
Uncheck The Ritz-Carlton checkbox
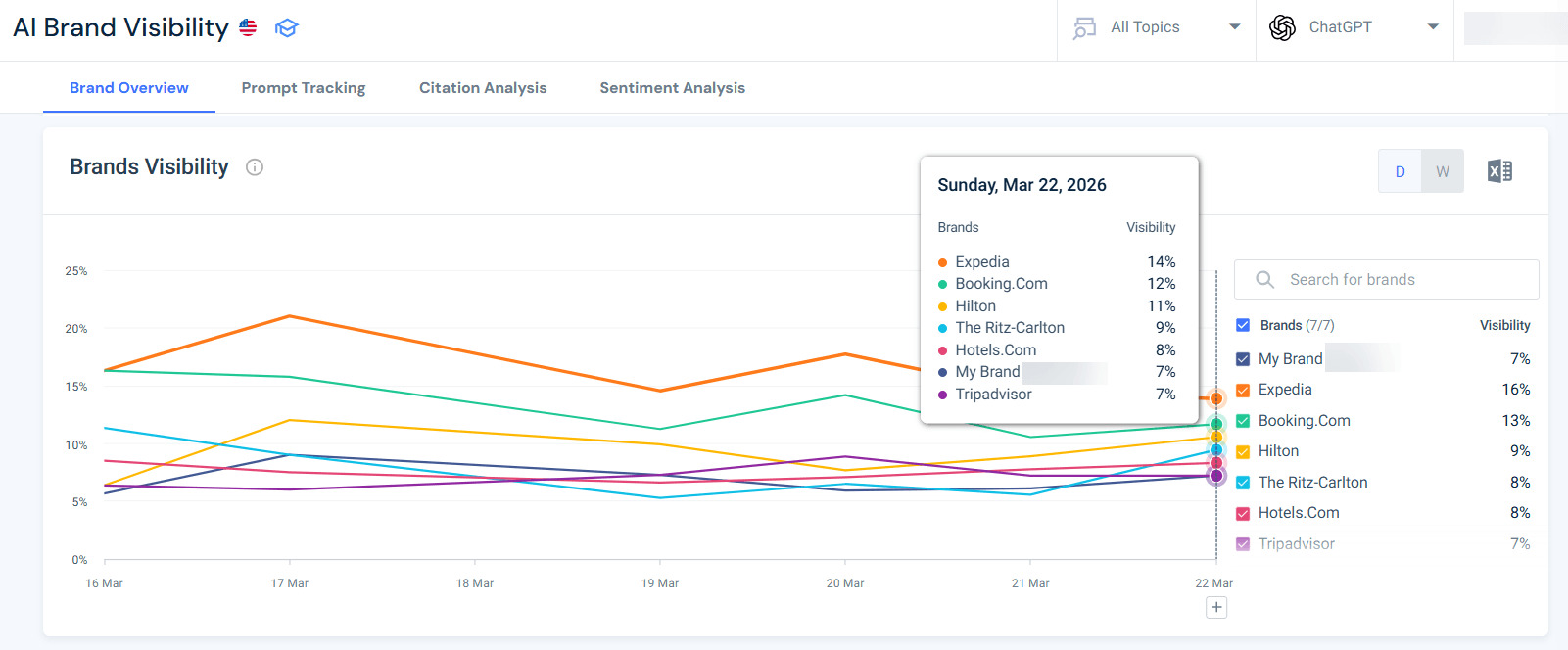pos(1243,483)
